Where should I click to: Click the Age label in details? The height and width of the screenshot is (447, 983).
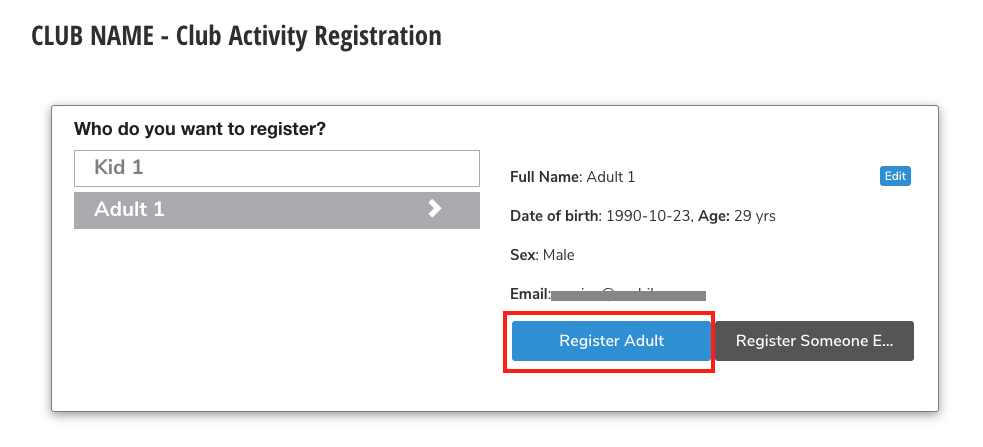(712, 216)
